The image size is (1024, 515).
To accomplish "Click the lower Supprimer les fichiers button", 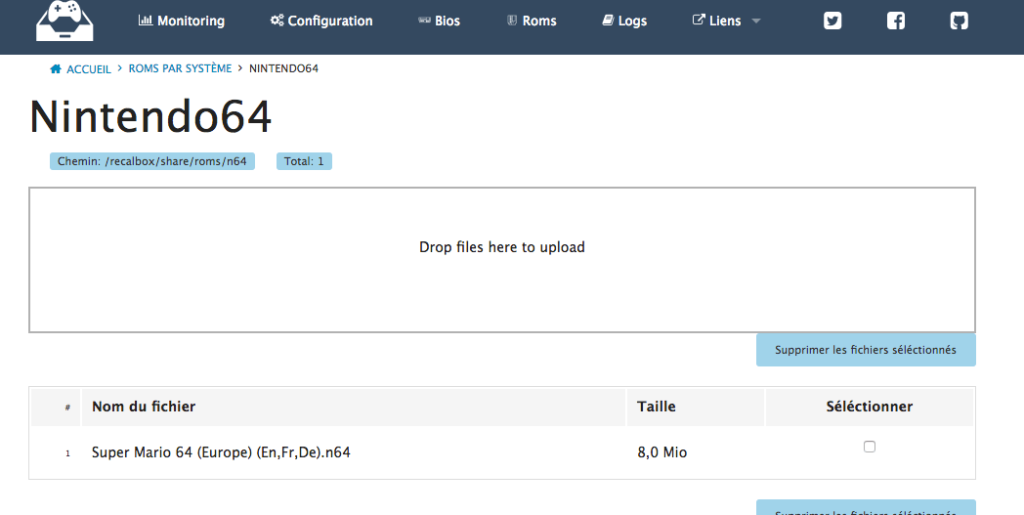I will [x=865, y=508].
